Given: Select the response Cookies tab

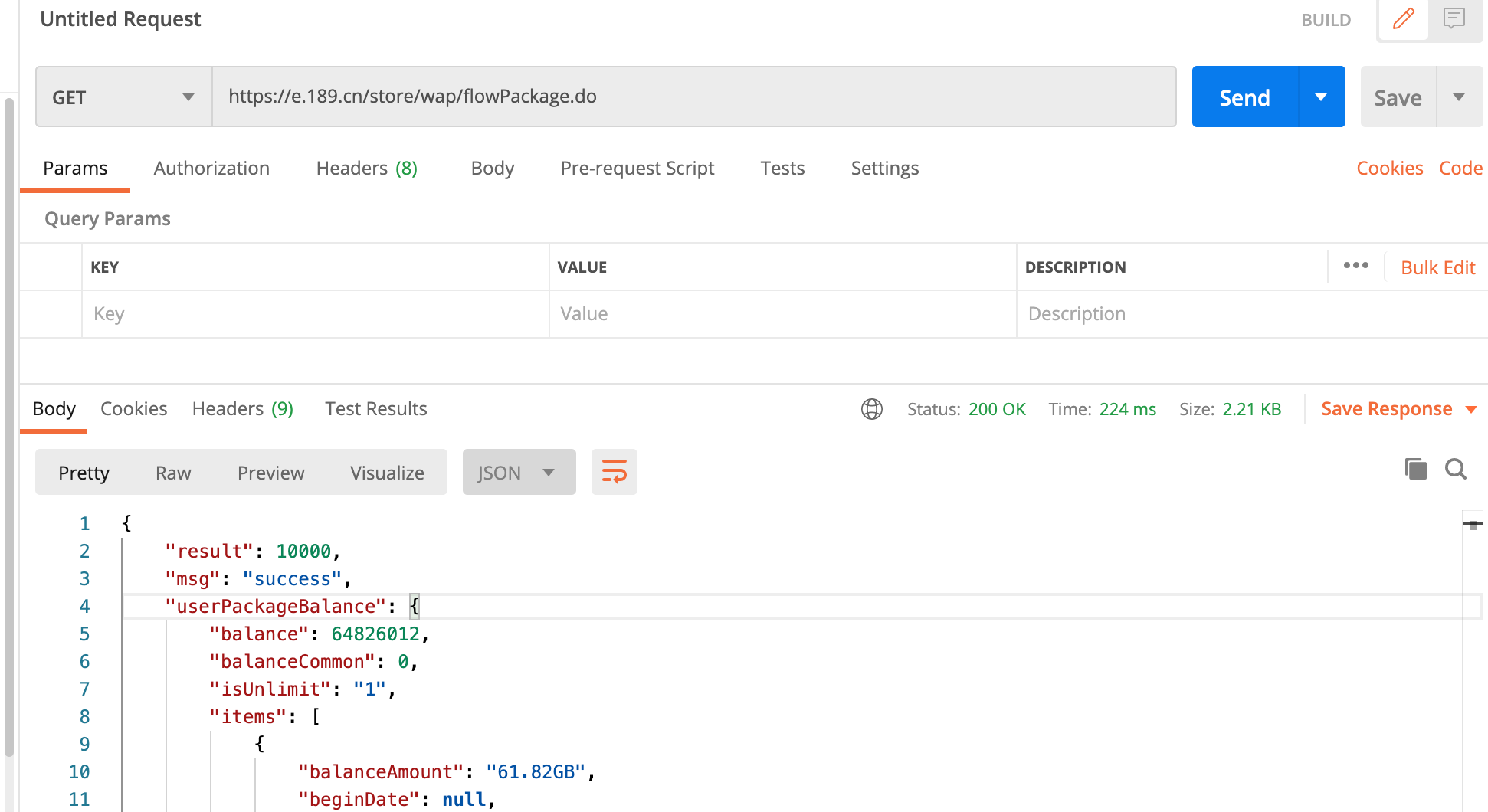Looking at the screenshot, I should pos(134,409).
